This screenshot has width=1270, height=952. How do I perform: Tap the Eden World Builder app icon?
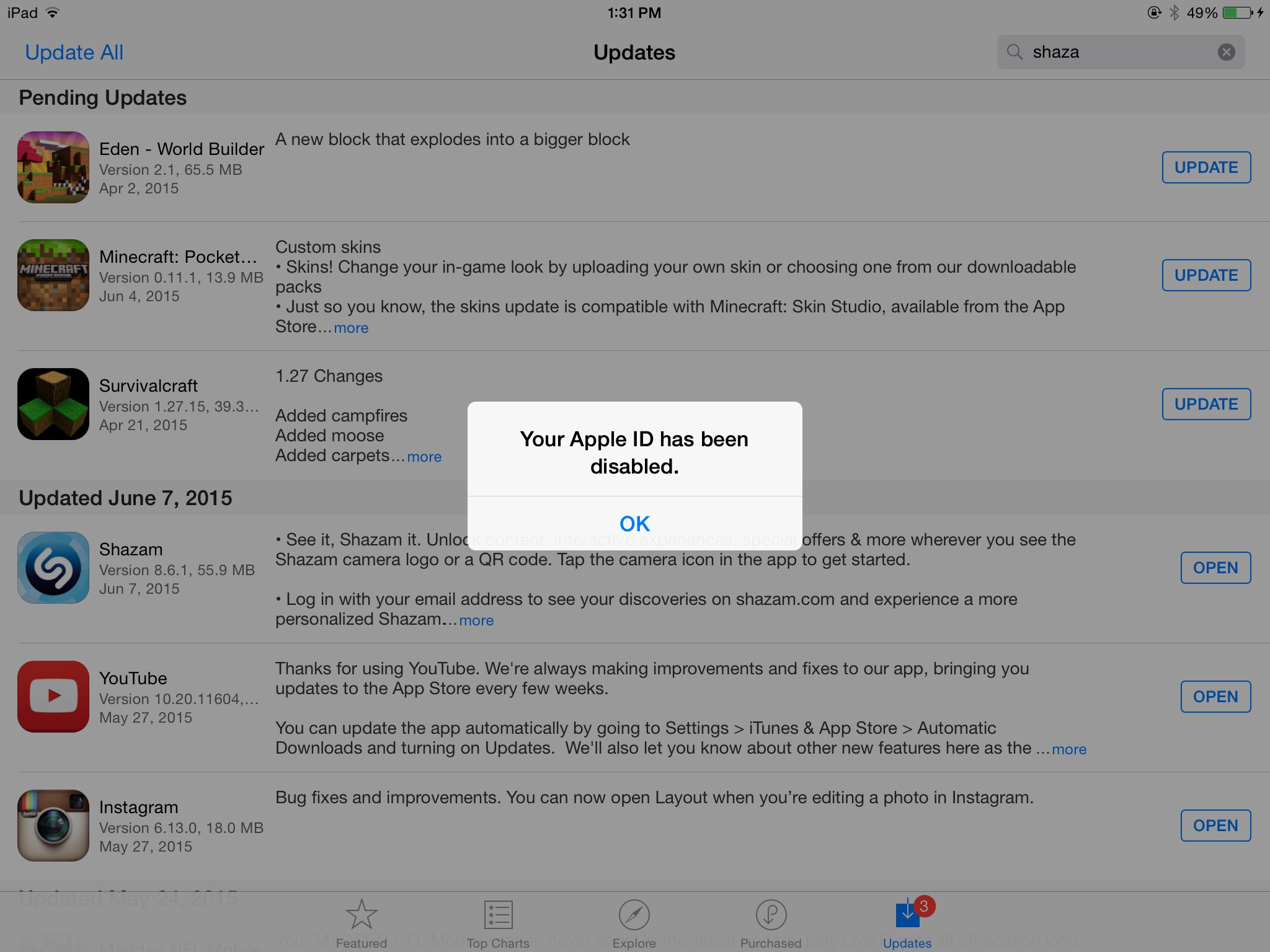pos(53,167)
